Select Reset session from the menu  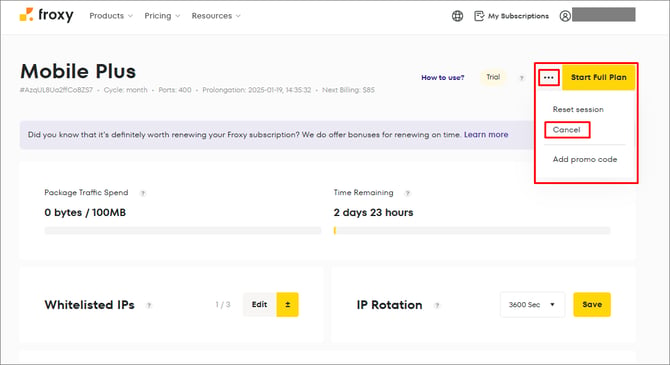click(x=578, y=109)
